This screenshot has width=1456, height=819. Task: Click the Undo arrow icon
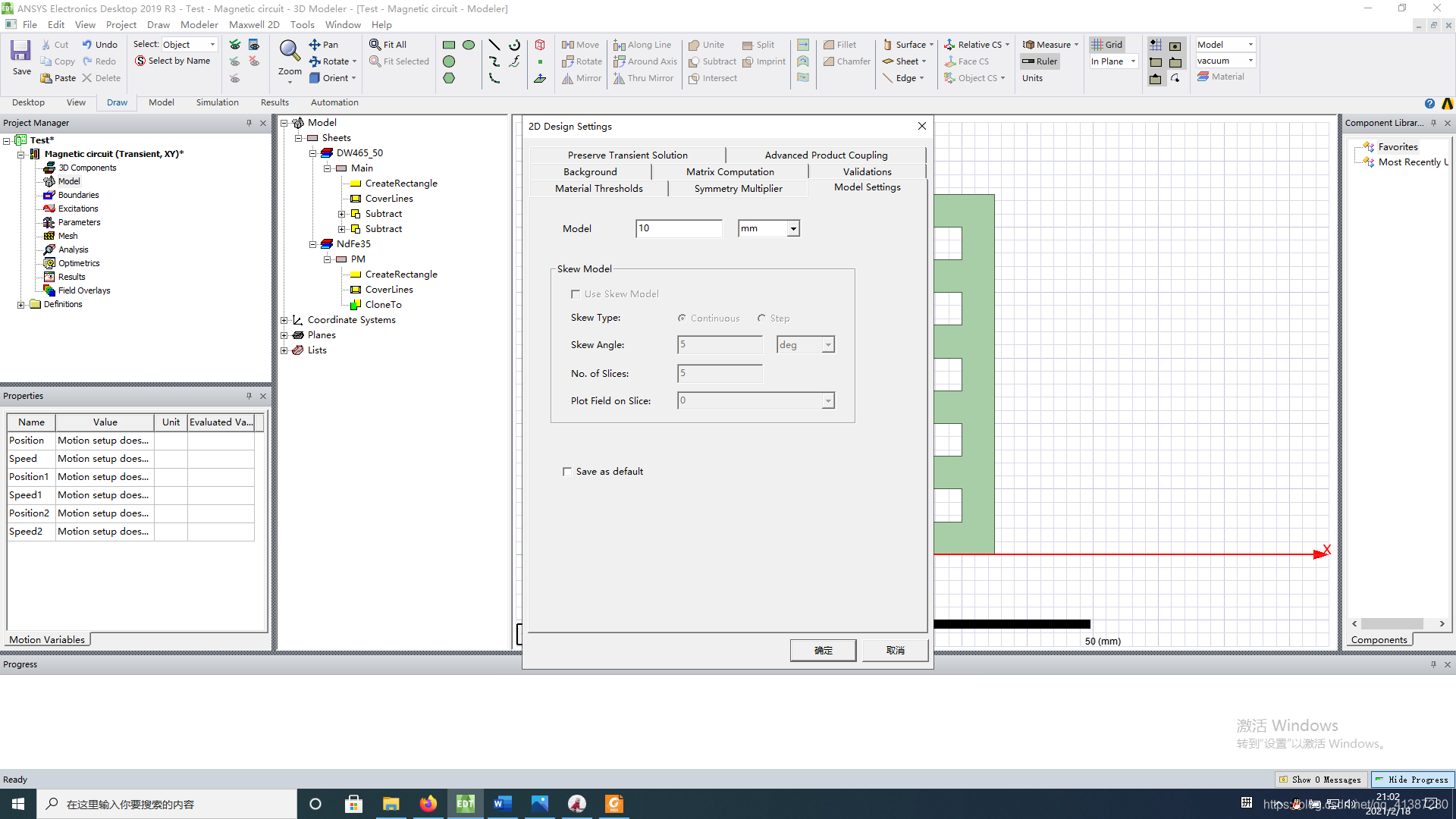coord(87,45)
